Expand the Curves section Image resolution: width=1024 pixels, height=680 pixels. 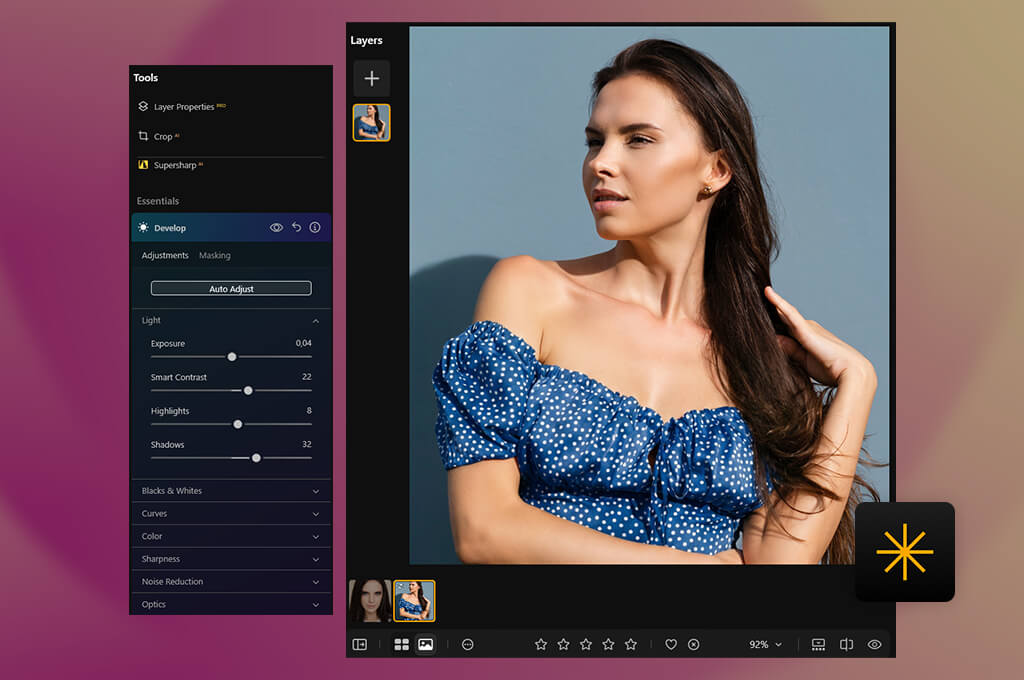tap(231, 513)
